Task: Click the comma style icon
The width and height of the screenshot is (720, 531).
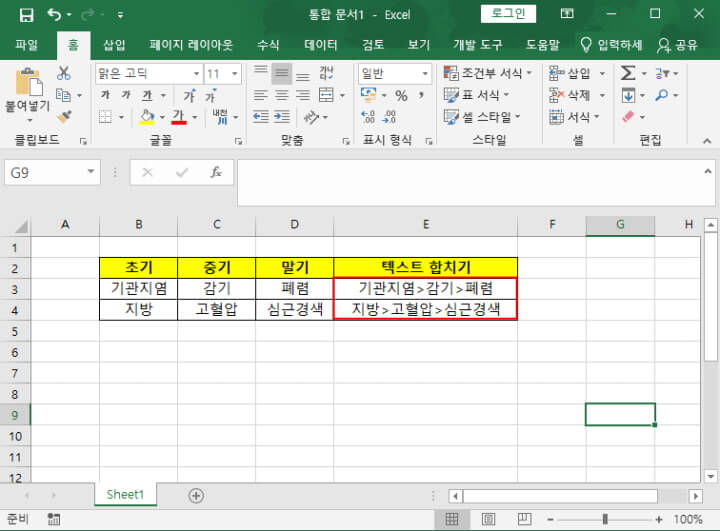Action: (421, 95)
